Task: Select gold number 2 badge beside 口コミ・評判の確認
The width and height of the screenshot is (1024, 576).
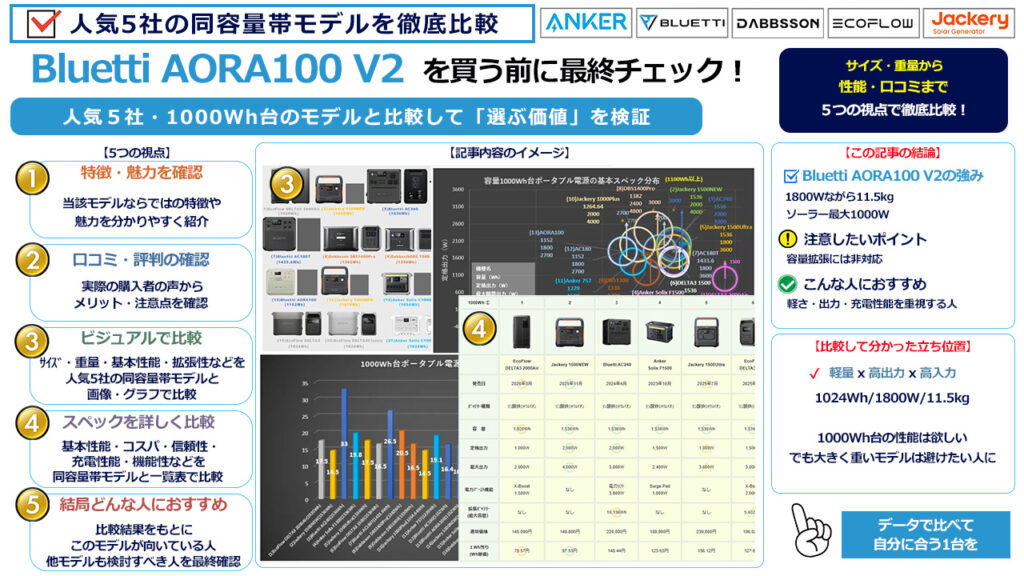Action: tap(32, 260)
